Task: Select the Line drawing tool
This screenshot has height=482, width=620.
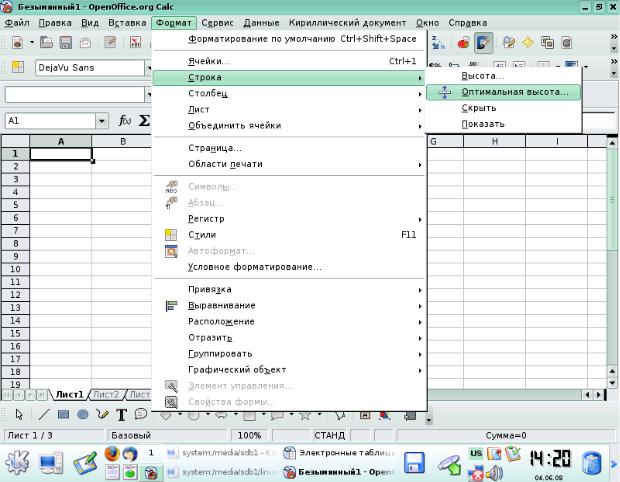Action: point(43,414)
